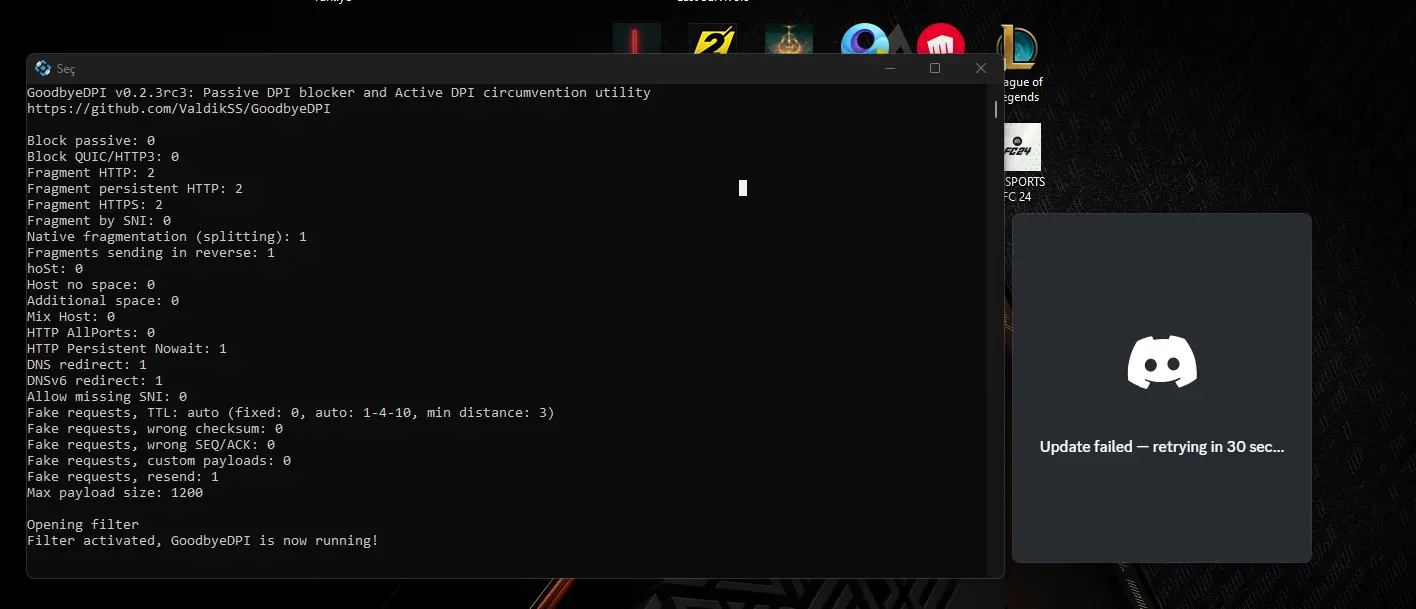This screenshot has height=609, width=1416.
Task: Click the 'DNS redirect: 1' line
Action: 87,365
